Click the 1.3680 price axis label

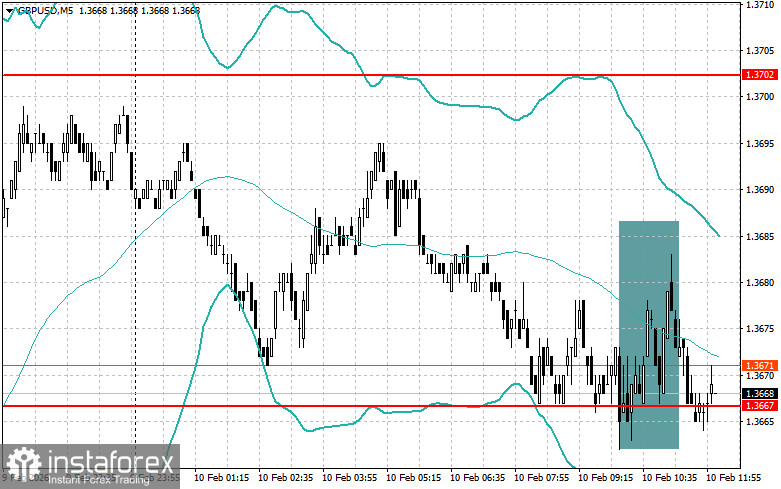[760, 283]
